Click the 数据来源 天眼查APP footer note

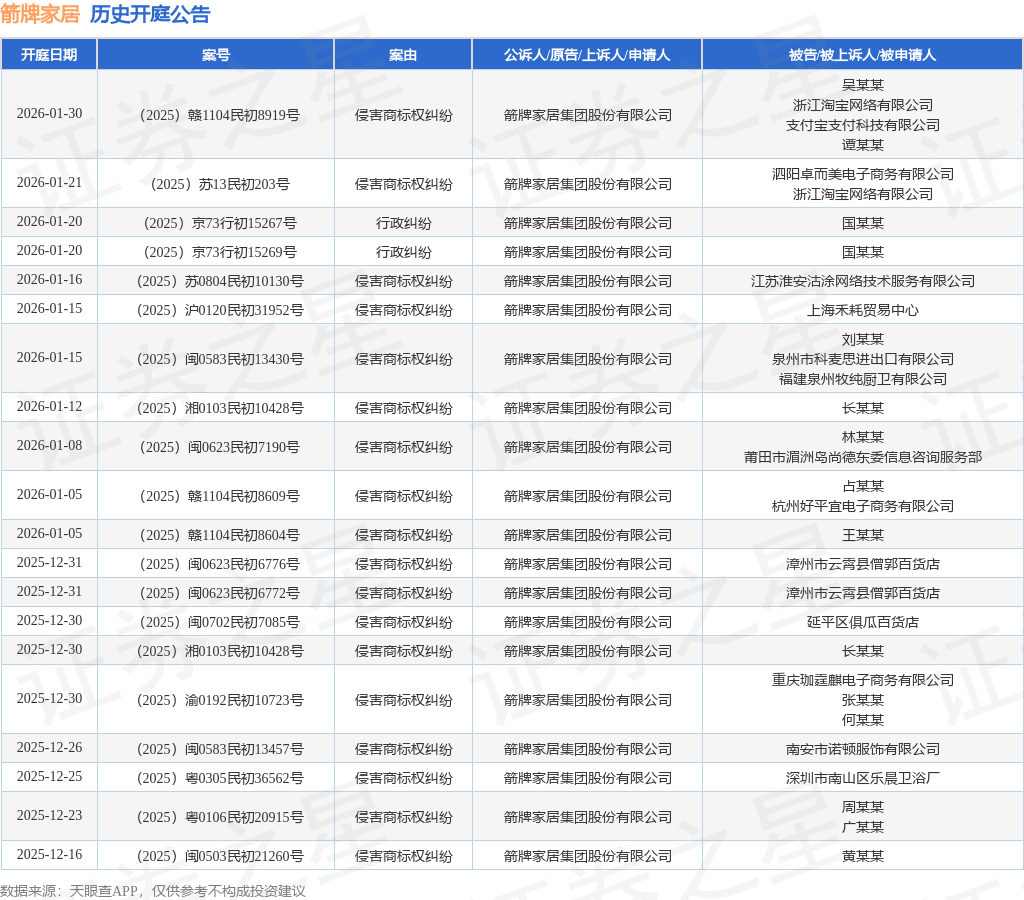[153, 891]
